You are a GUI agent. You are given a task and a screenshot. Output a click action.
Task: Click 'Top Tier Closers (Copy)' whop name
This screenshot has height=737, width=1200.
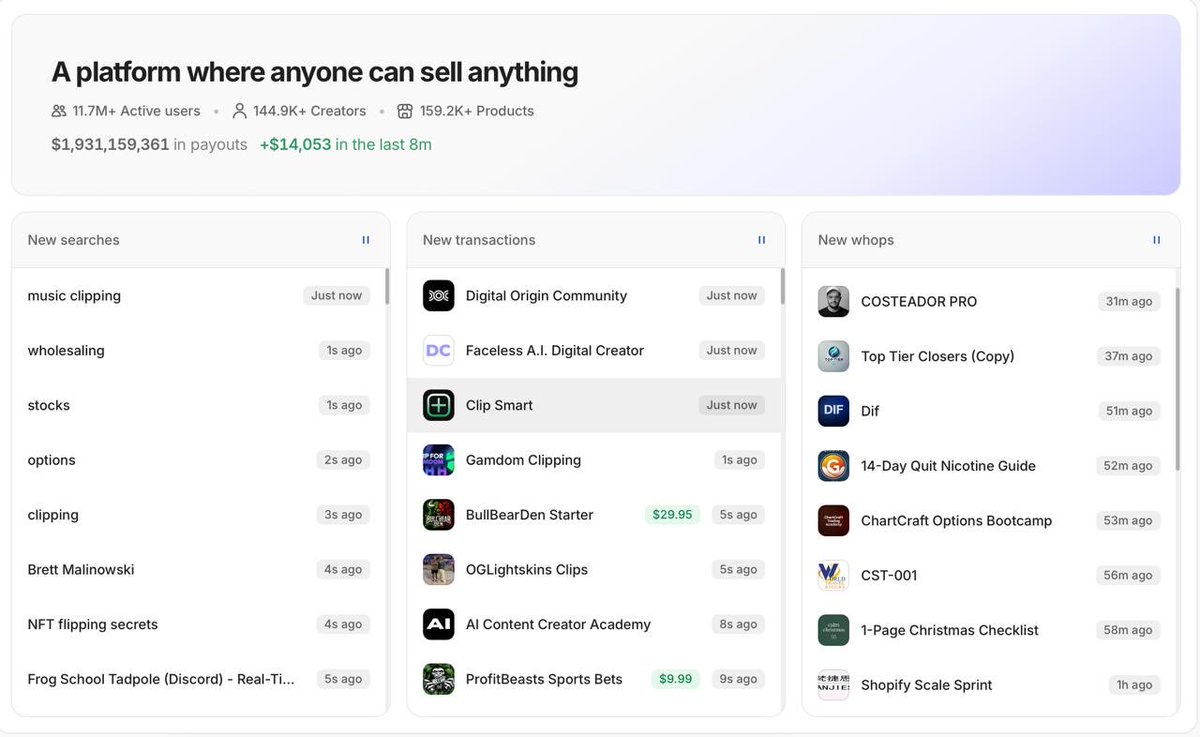pyautogui.click(x=938, y=356)
